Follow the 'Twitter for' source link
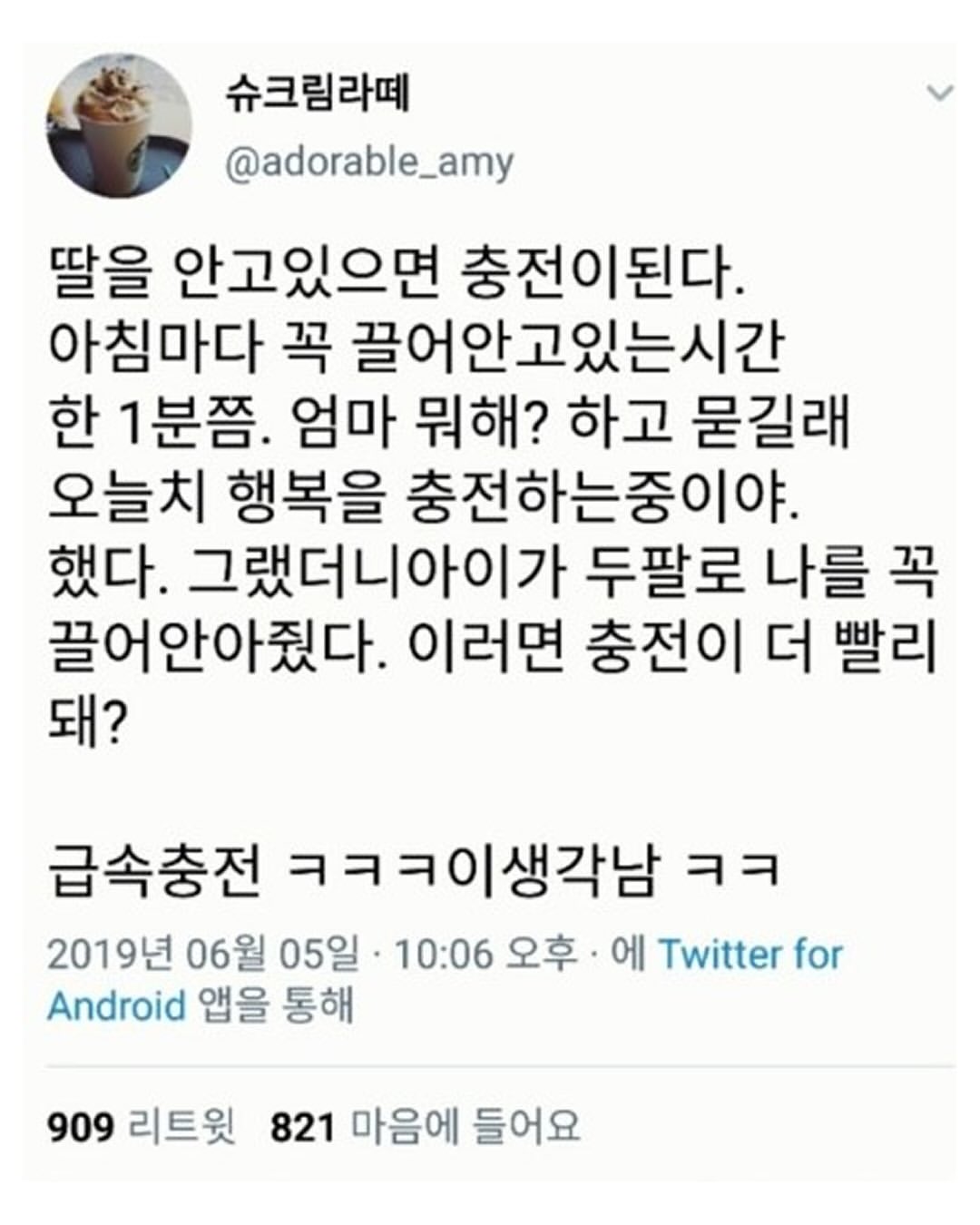The image size is (980, 1225). (x=750, y=955)
